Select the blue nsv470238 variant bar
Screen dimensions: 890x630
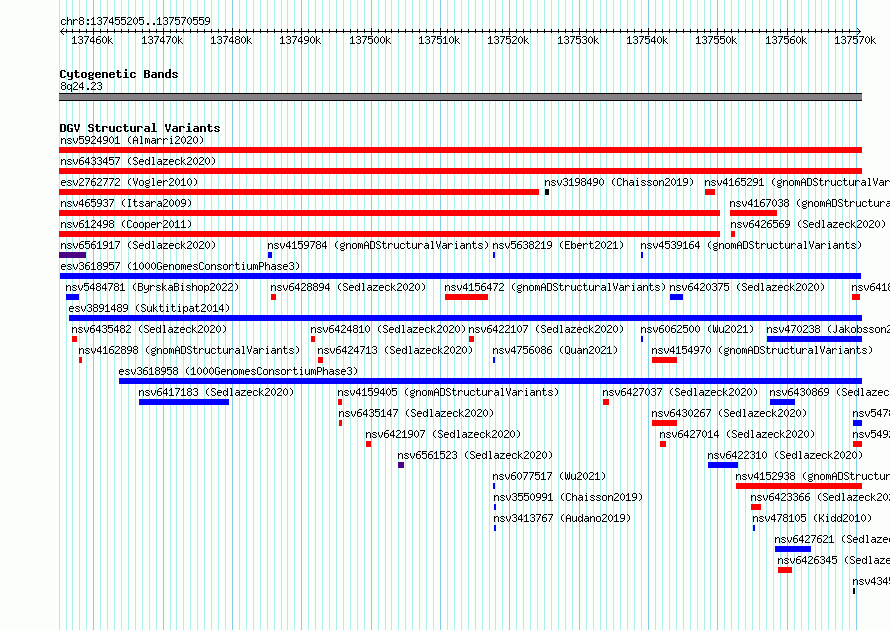814,339
